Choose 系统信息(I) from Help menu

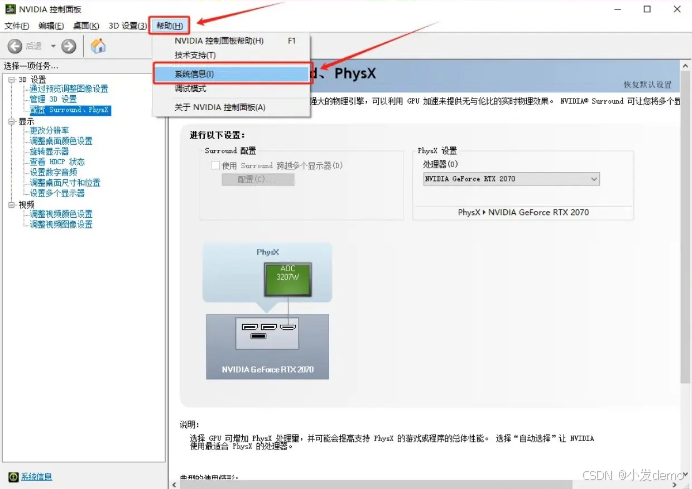[x=232, y=74]
